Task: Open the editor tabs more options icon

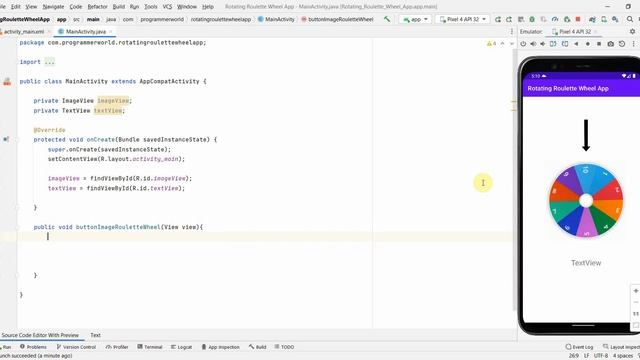Action: click(x=512, y=31)
